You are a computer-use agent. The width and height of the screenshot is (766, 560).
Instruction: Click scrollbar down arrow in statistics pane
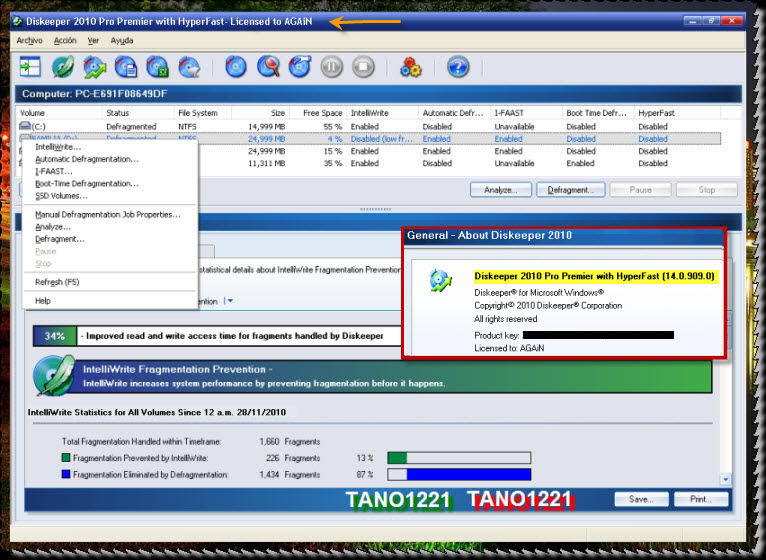[725, 479]
